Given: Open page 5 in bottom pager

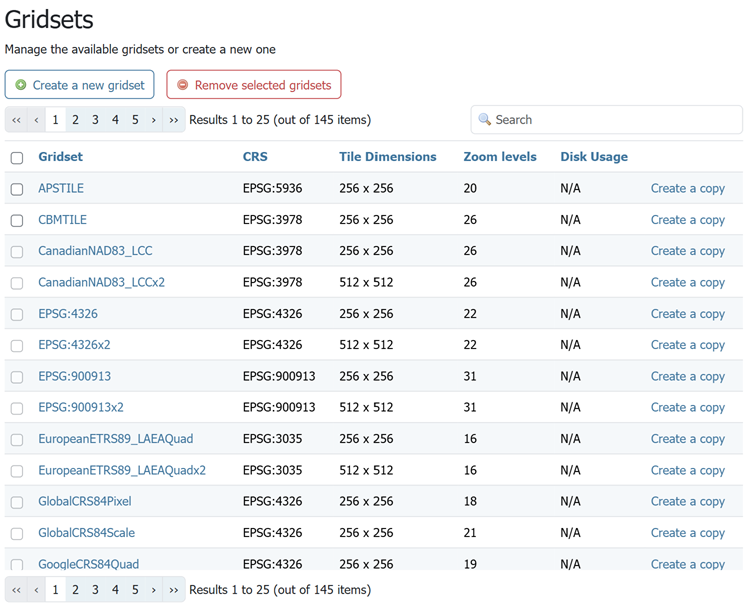Looking at the screenshot, I should tap(135, 590).
